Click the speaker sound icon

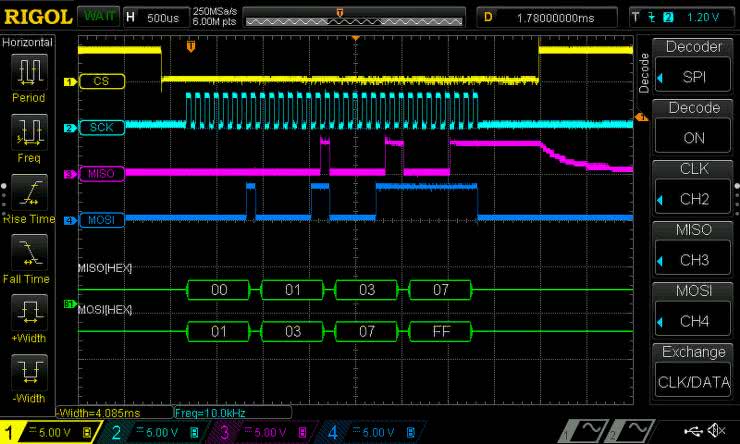coord(716,431)
